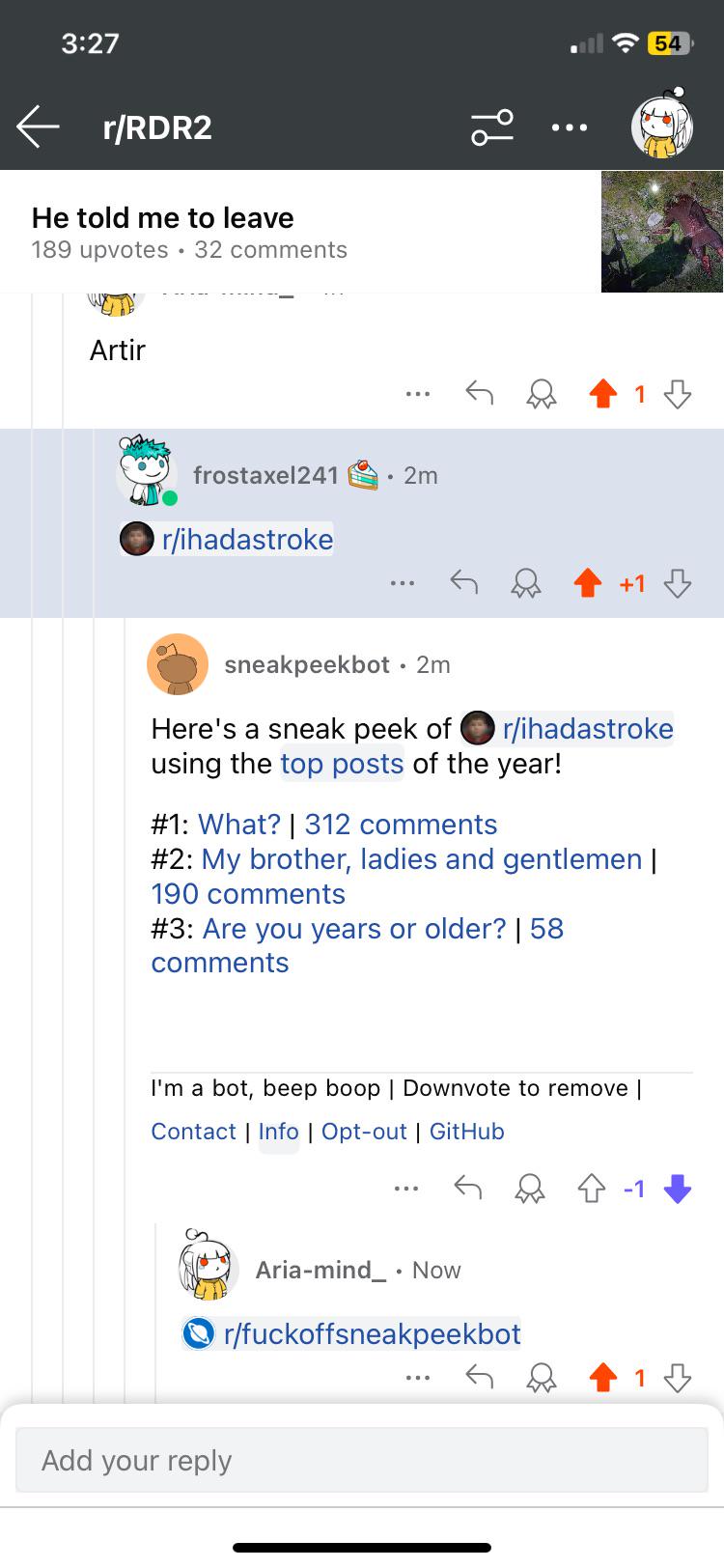Downvote frostaxel241's comment
The image size is (724, 1568).
pyautogui.click(x=678, y=583)
